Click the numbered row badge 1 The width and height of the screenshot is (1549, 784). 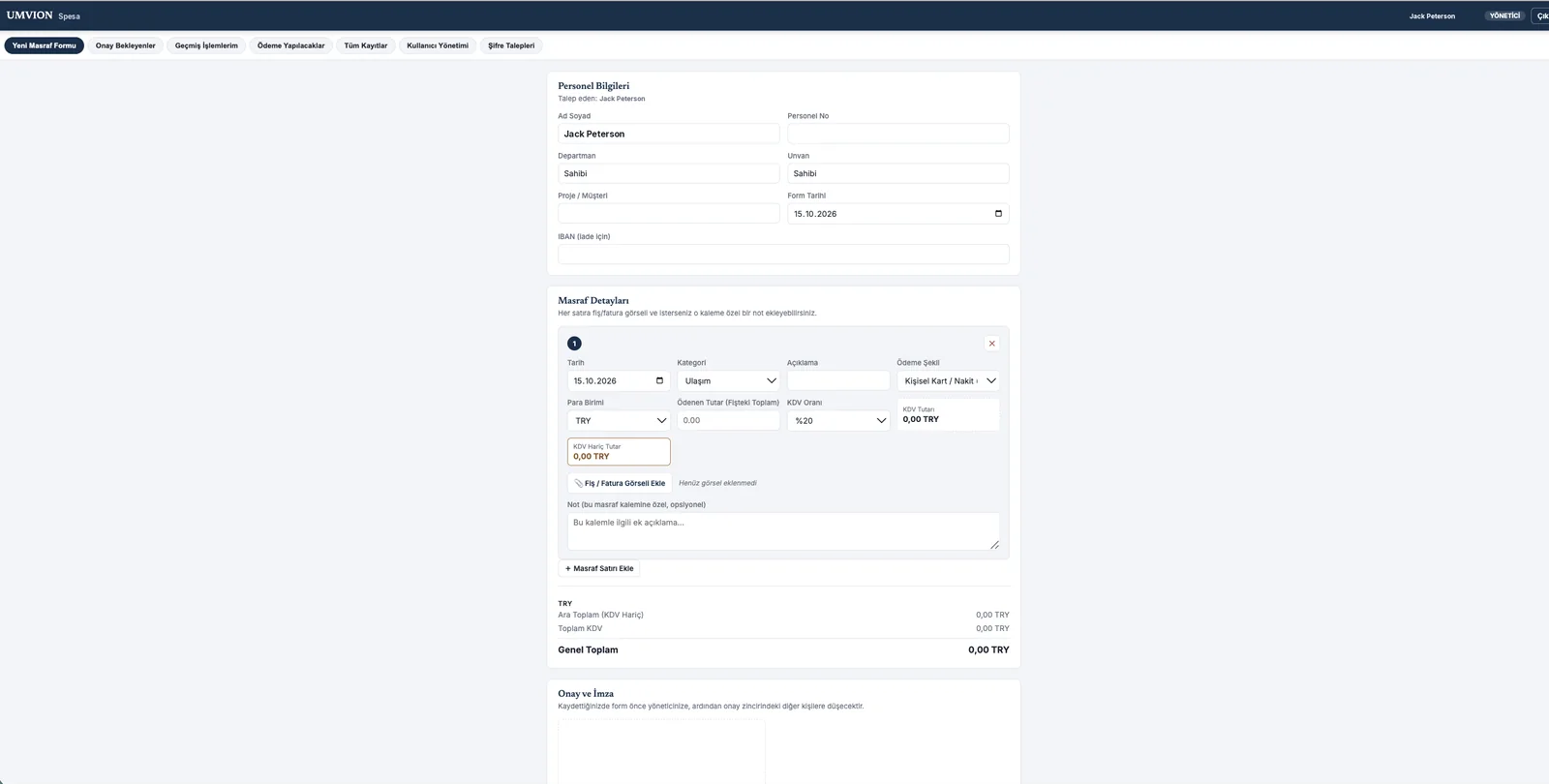click(x=574, y=344)
